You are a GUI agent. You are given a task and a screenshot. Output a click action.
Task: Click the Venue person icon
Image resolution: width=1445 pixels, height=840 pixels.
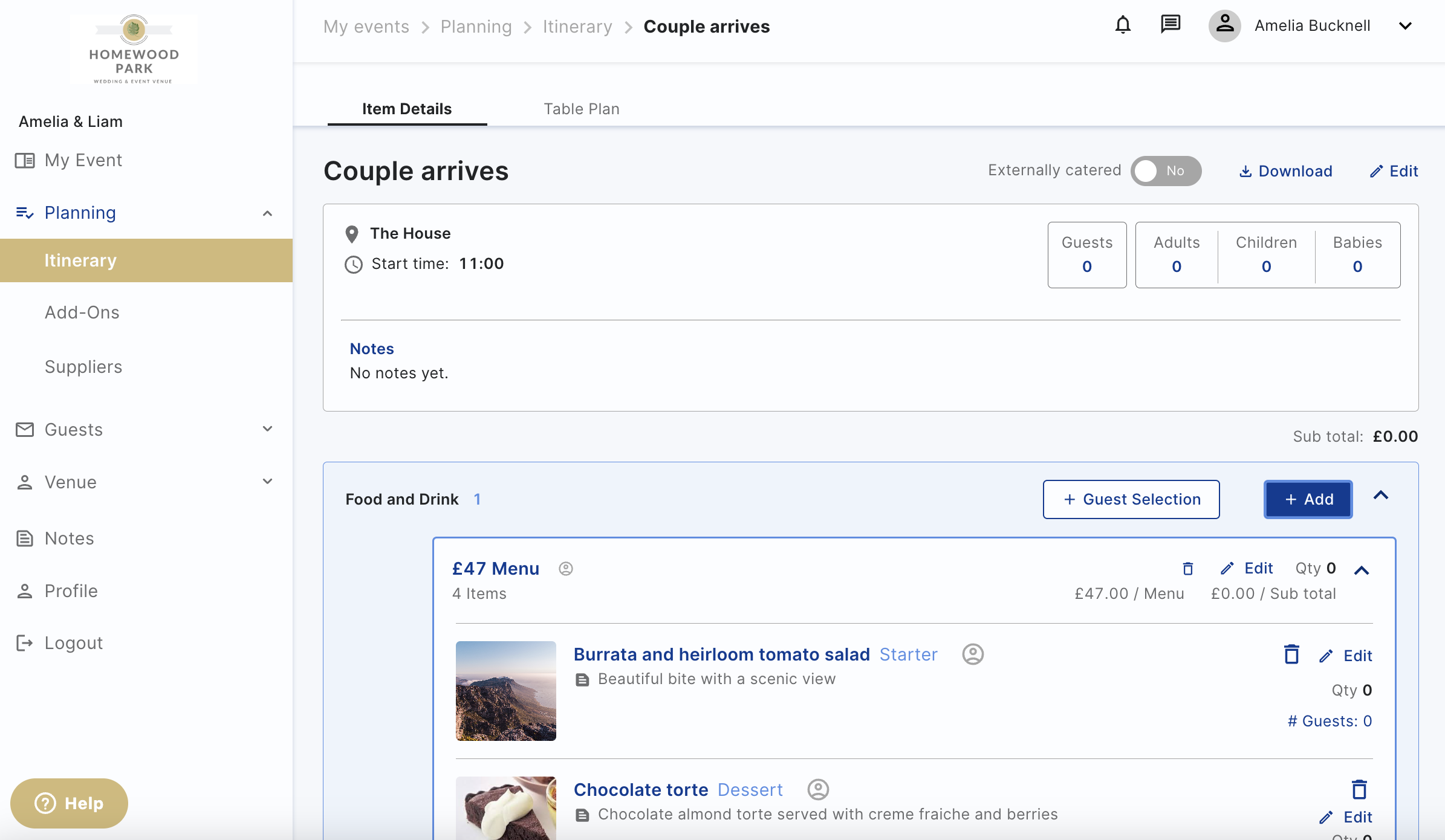25,482
